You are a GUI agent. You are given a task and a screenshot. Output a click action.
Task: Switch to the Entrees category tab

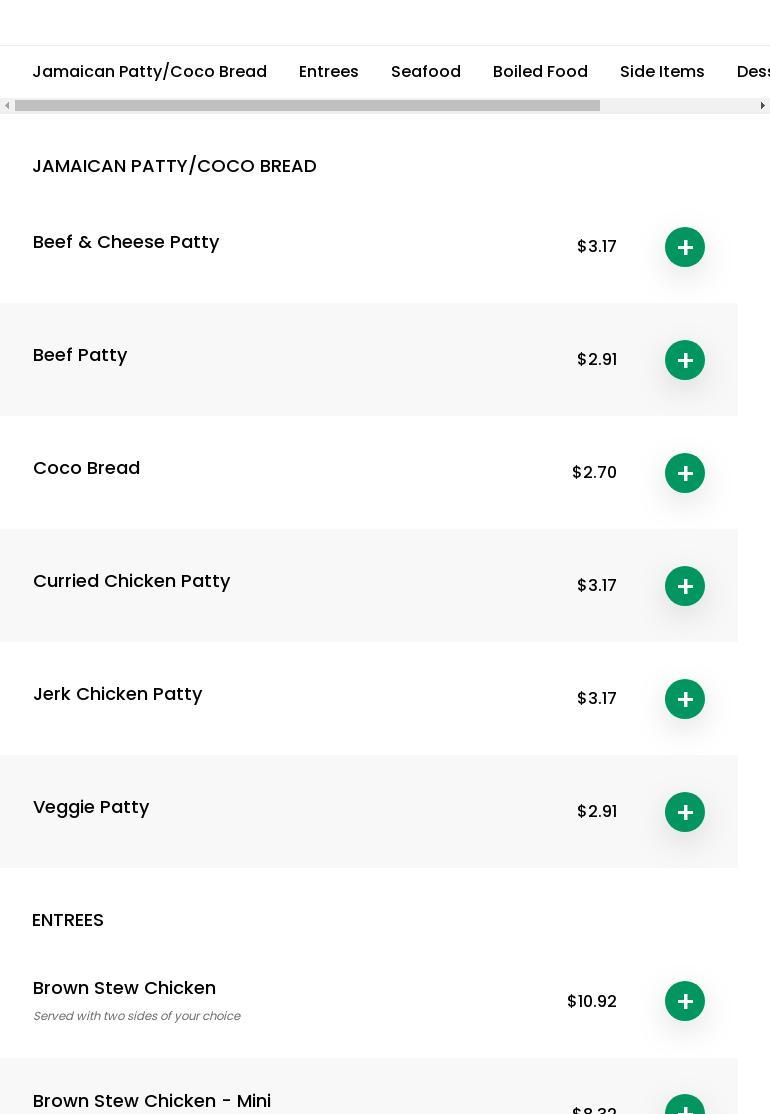pyautogui.click(x=328, y=72)
